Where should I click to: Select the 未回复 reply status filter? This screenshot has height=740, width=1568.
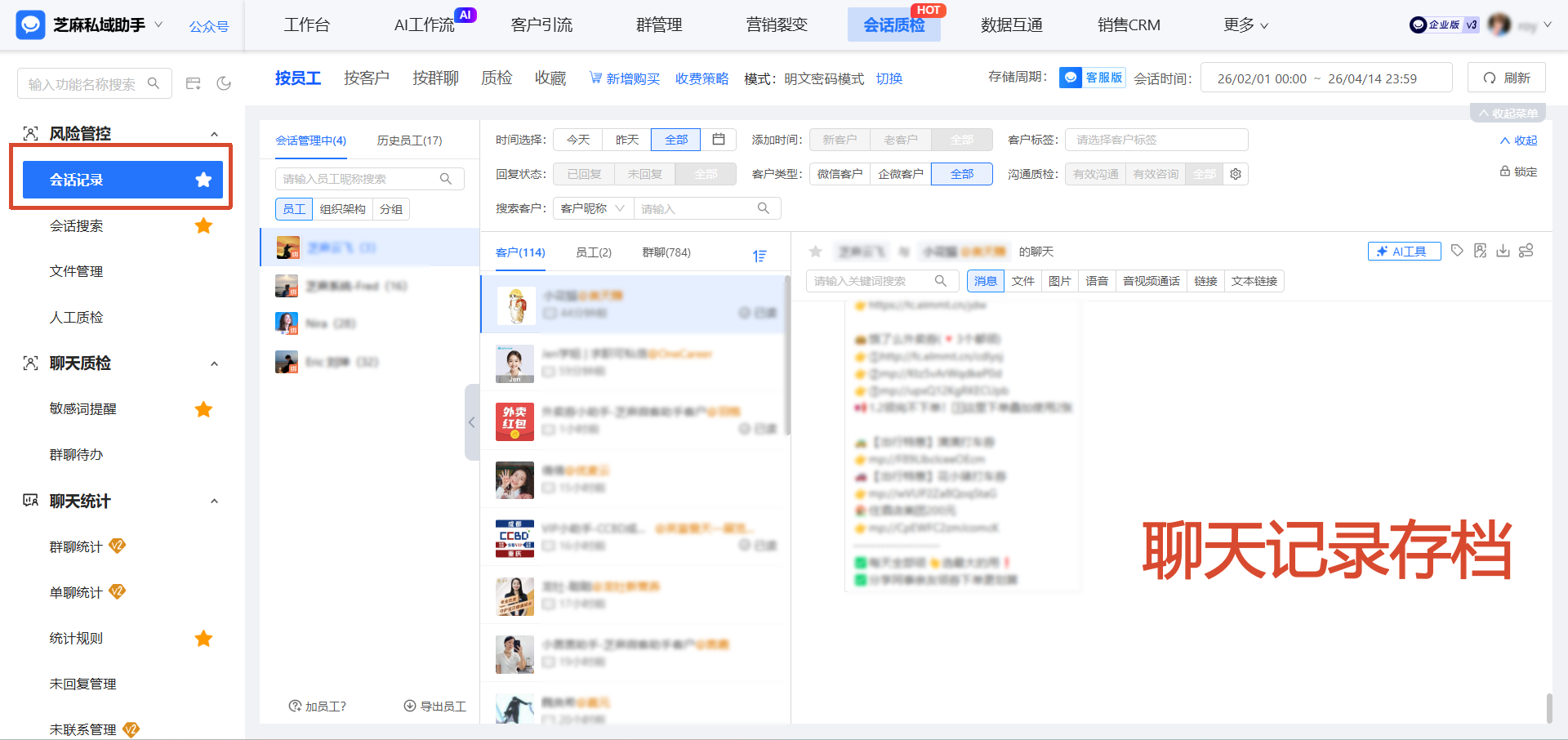(644, 173)
